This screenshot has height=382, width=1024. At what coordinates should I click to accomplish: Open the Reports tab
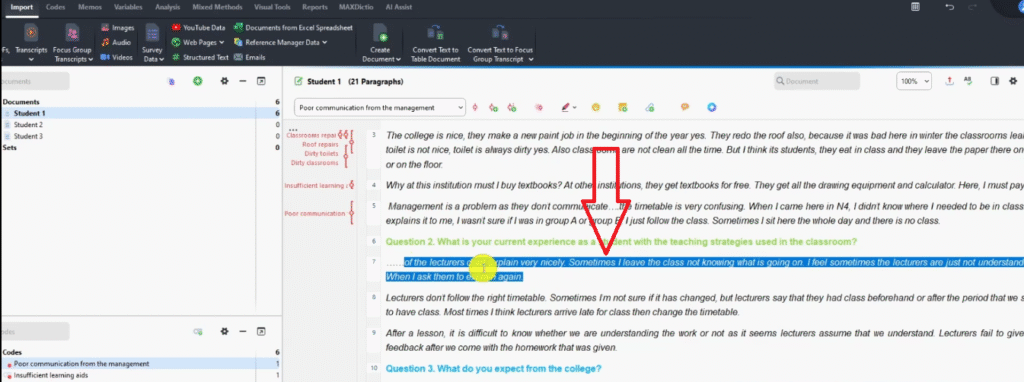(x=315, y=7)
